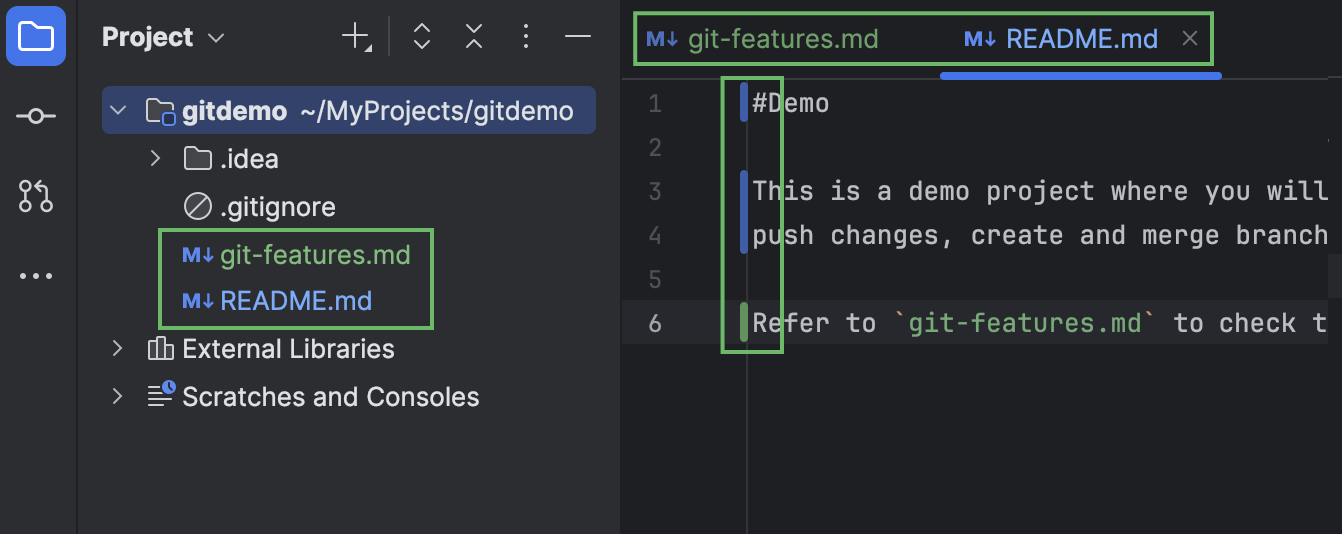Expand External Libraries node
Screen dimensions: 1342x534
click(x=118, y=349)
